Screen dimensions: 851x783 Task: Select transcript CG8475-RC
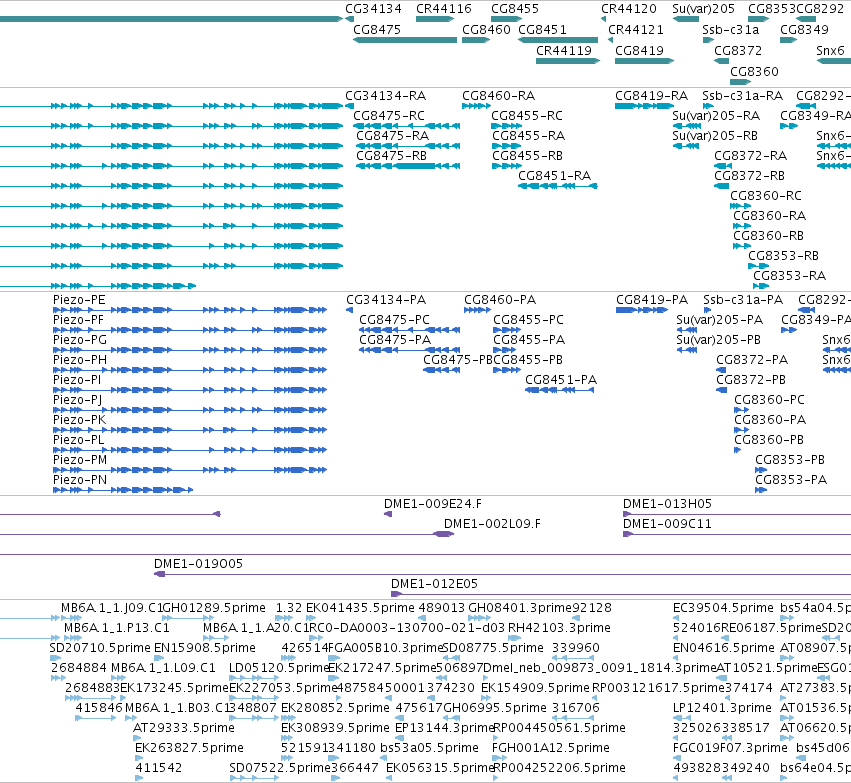[389, 116]
